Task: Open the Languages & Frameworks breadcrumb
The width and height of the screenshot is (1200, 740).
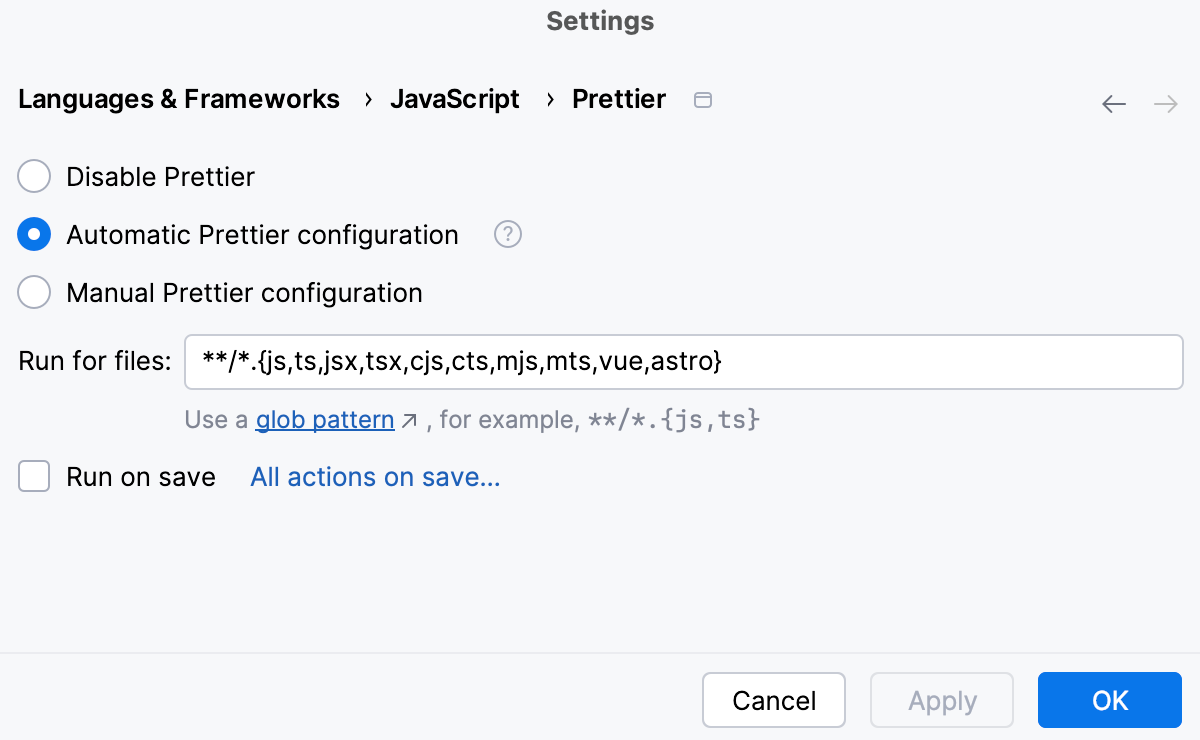Action: pyautogui.click(x=178, y=99)
